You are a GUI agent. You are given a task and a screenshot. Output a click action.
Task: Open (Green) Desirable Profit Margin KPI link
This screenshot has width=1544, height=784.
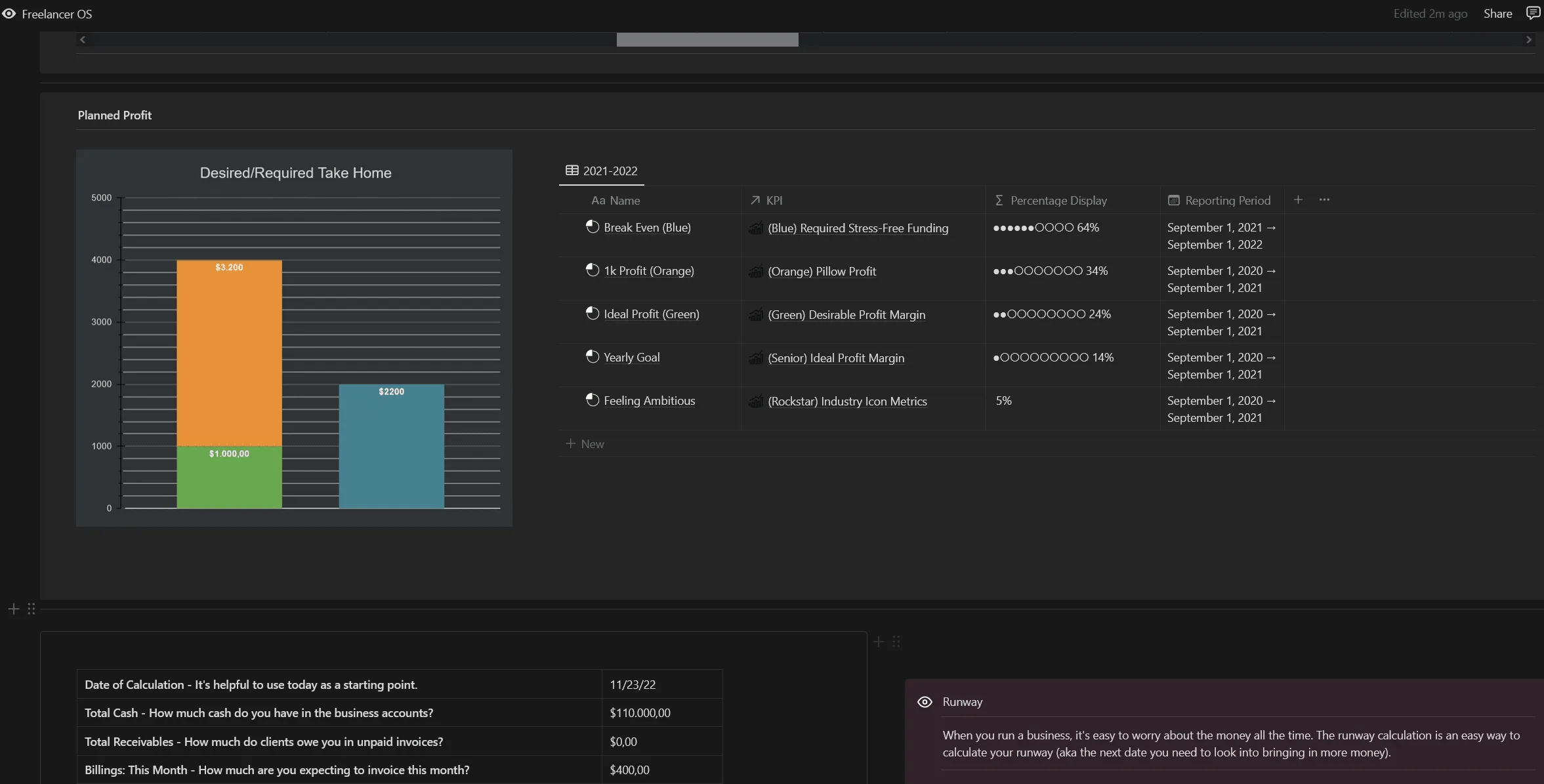click(x=846, y=315)
